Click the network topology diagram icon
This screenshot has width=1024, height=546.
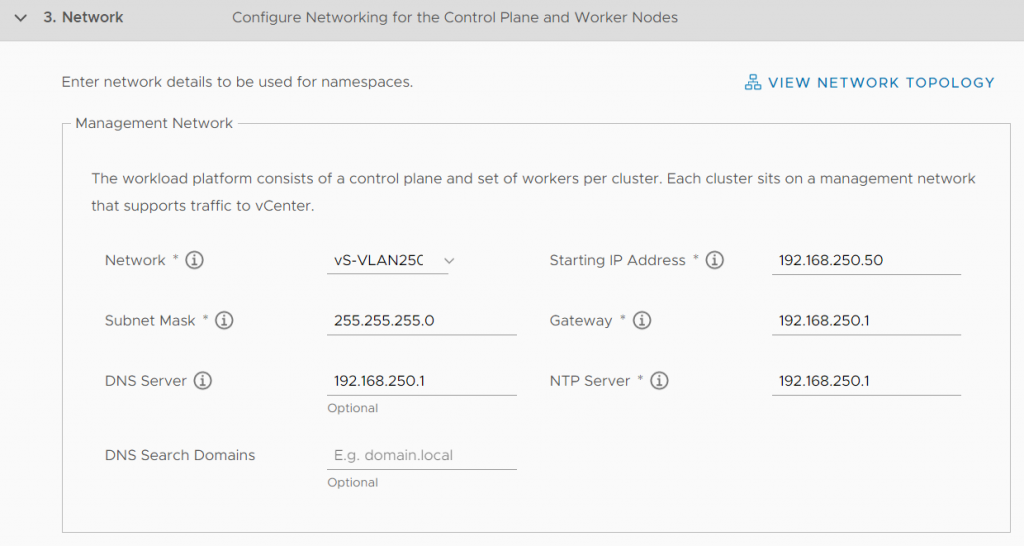753,82
